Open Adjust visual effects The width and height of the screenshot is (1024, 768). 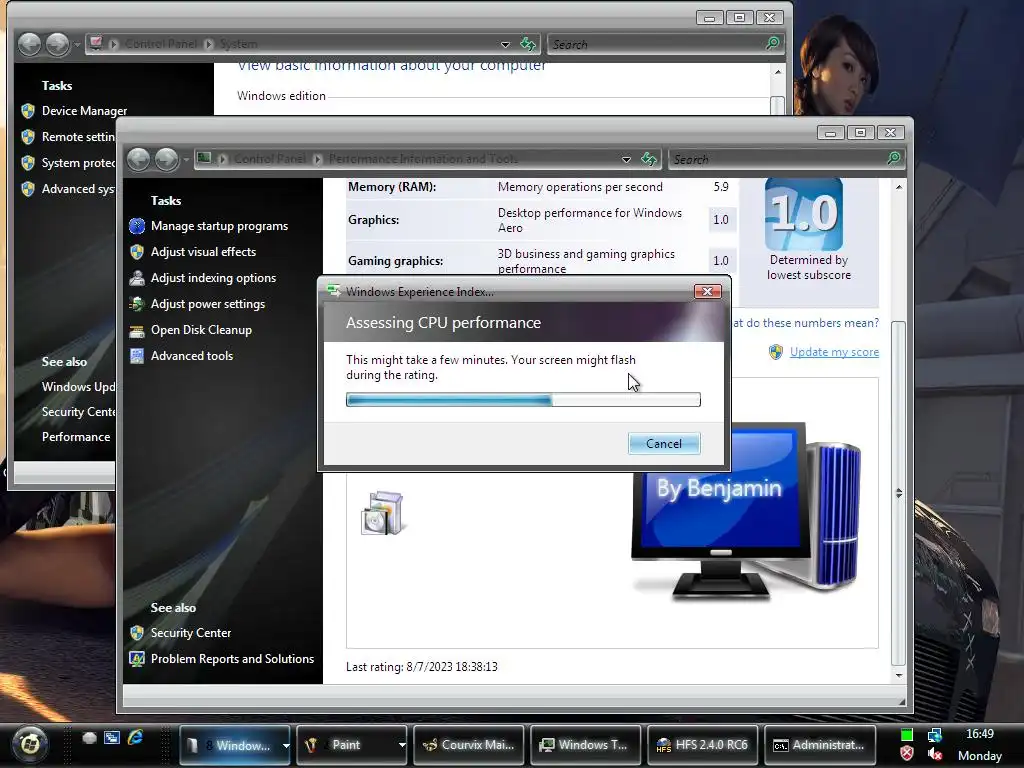pyautogui.click(x=203, y=252)
